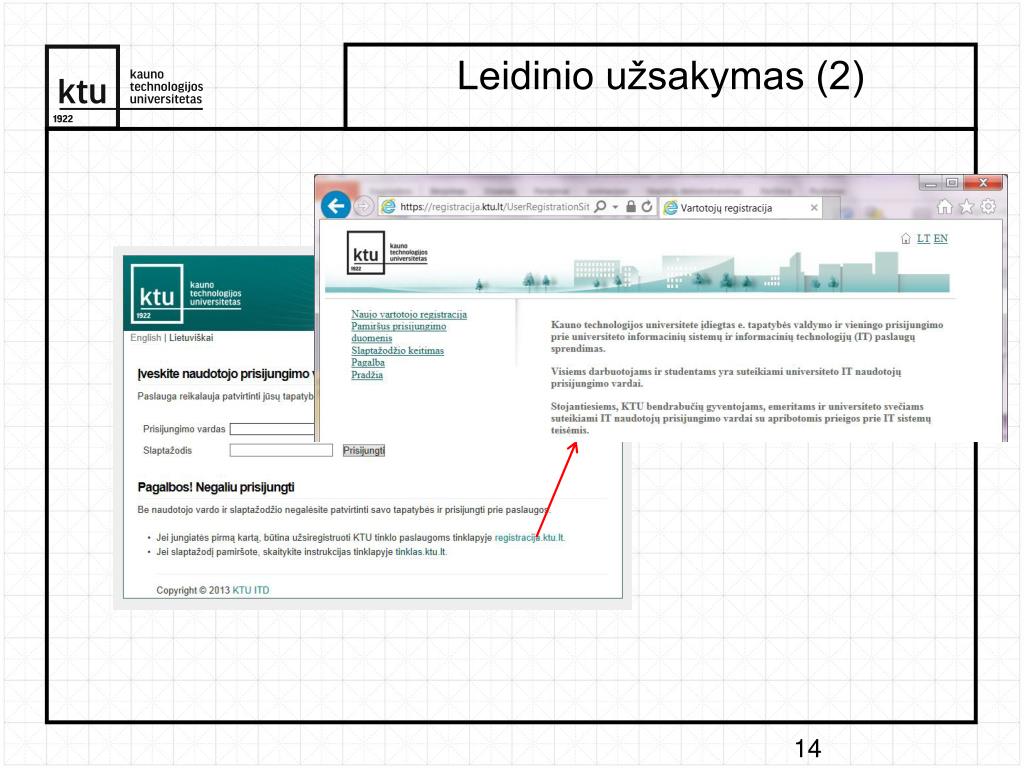
Task: Minimize the browser window
Action: (x=930, y=184)
